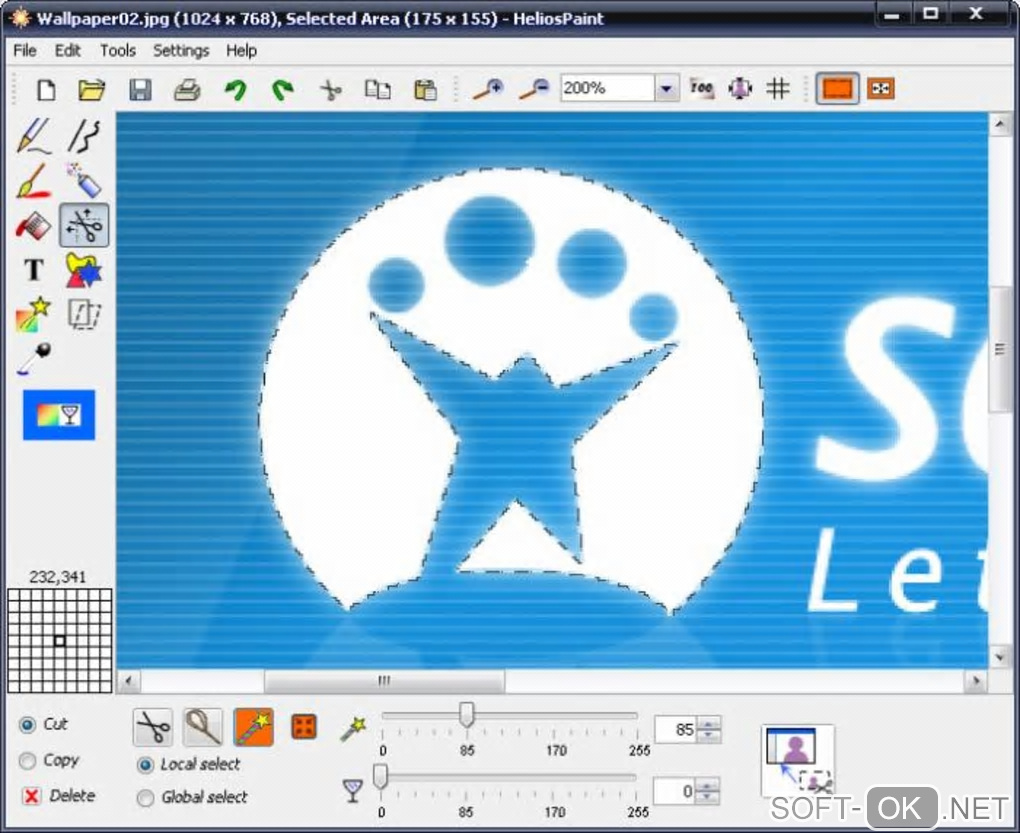Select the Paintbrush tool
This screenshot has height=833, width=1020.
coord(34,181)
